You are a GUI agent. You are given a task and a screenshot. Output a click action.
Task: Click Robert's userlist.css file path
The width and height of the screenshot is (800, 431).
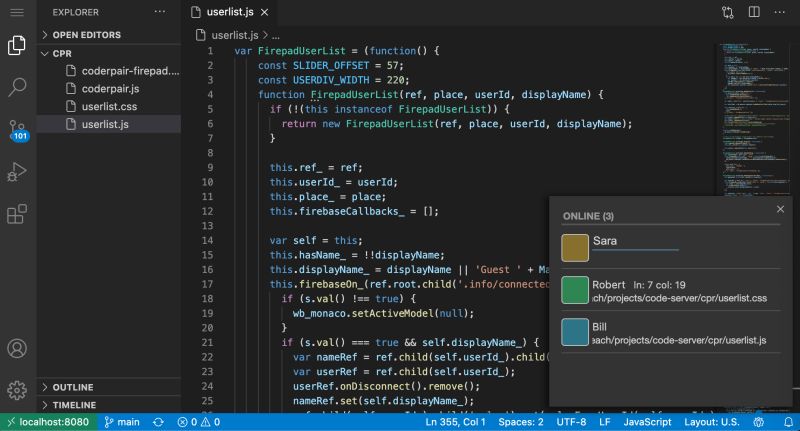[679, 298]
